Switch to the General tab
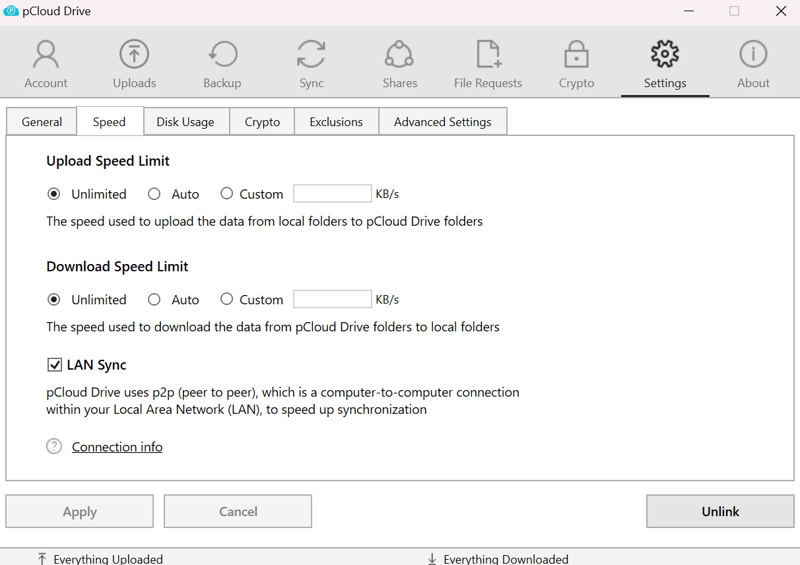 tap(42, 122)
